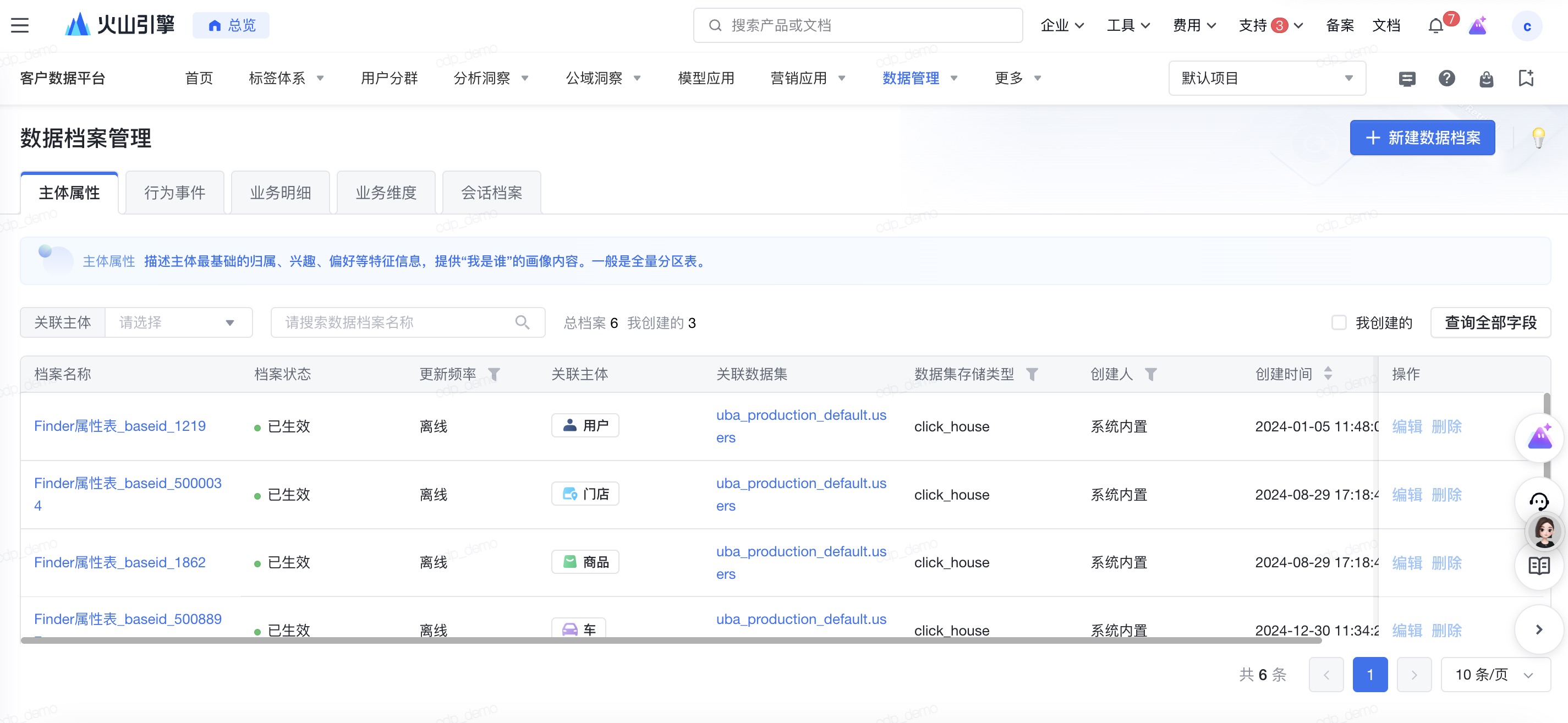This screenshot has height=723, width=1568.
Task: Click the dataset storage type filter icon
Action: (x=1032, y=374)
